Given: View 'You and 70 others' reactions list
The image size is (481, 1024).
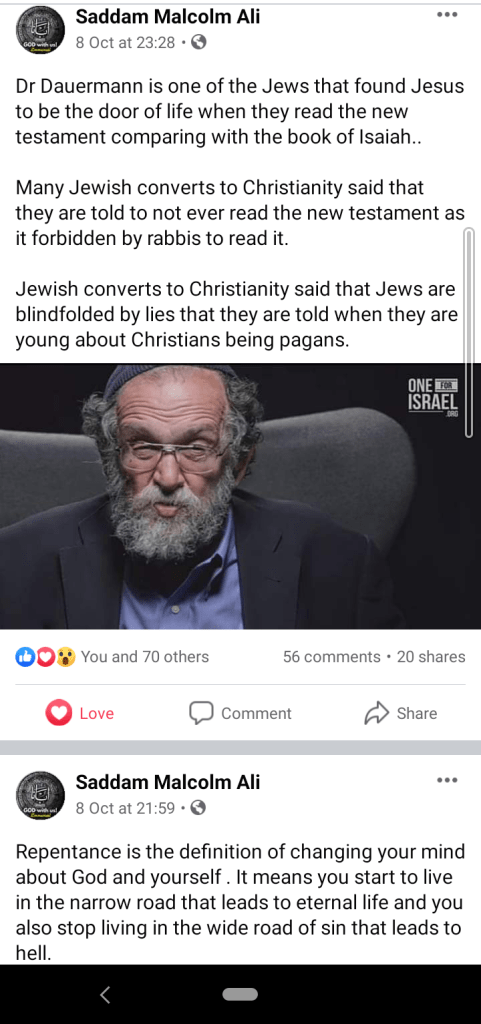Looking at the screenshot, I should (145, 657).
